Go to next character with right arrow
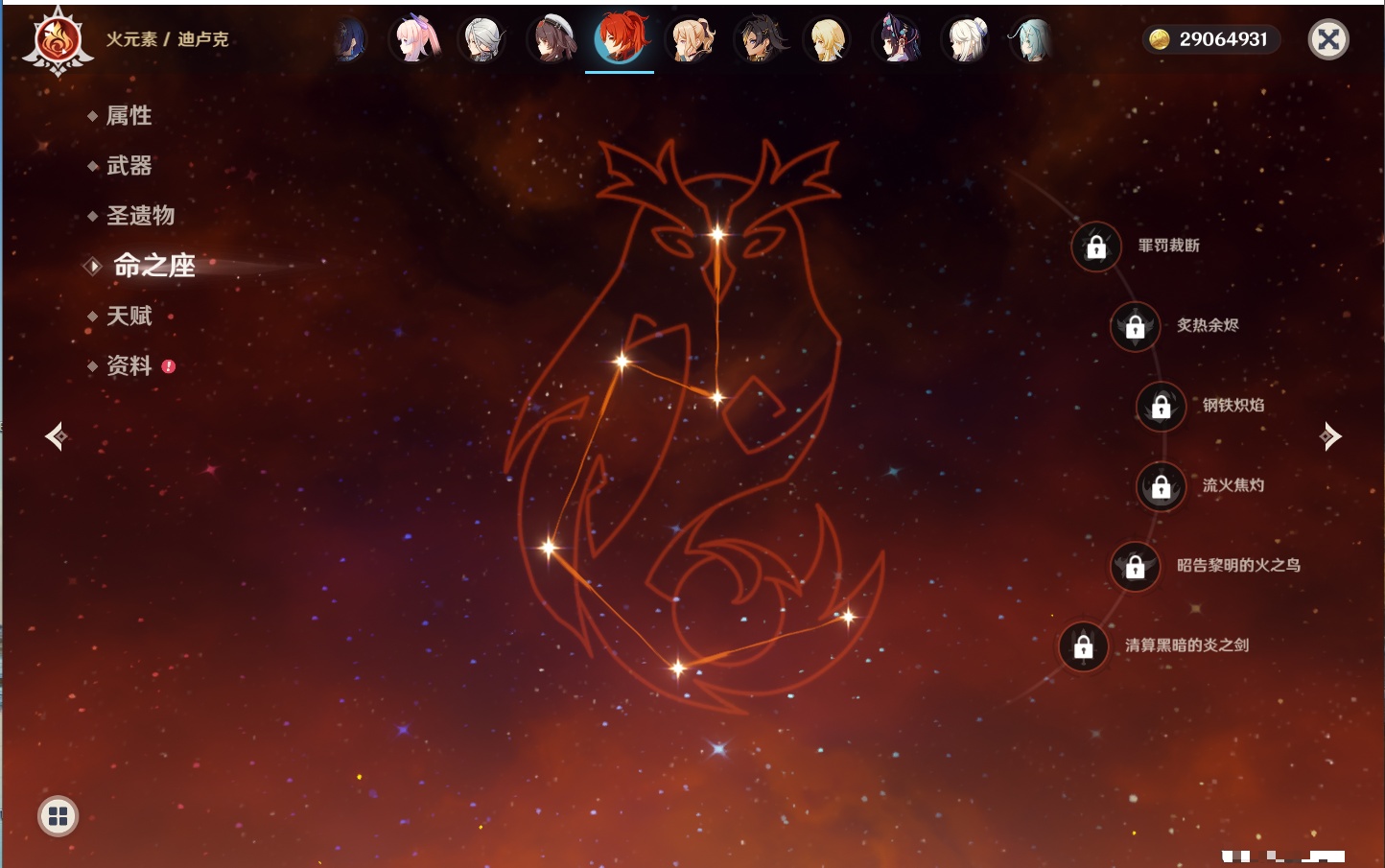 point(1329,436)
